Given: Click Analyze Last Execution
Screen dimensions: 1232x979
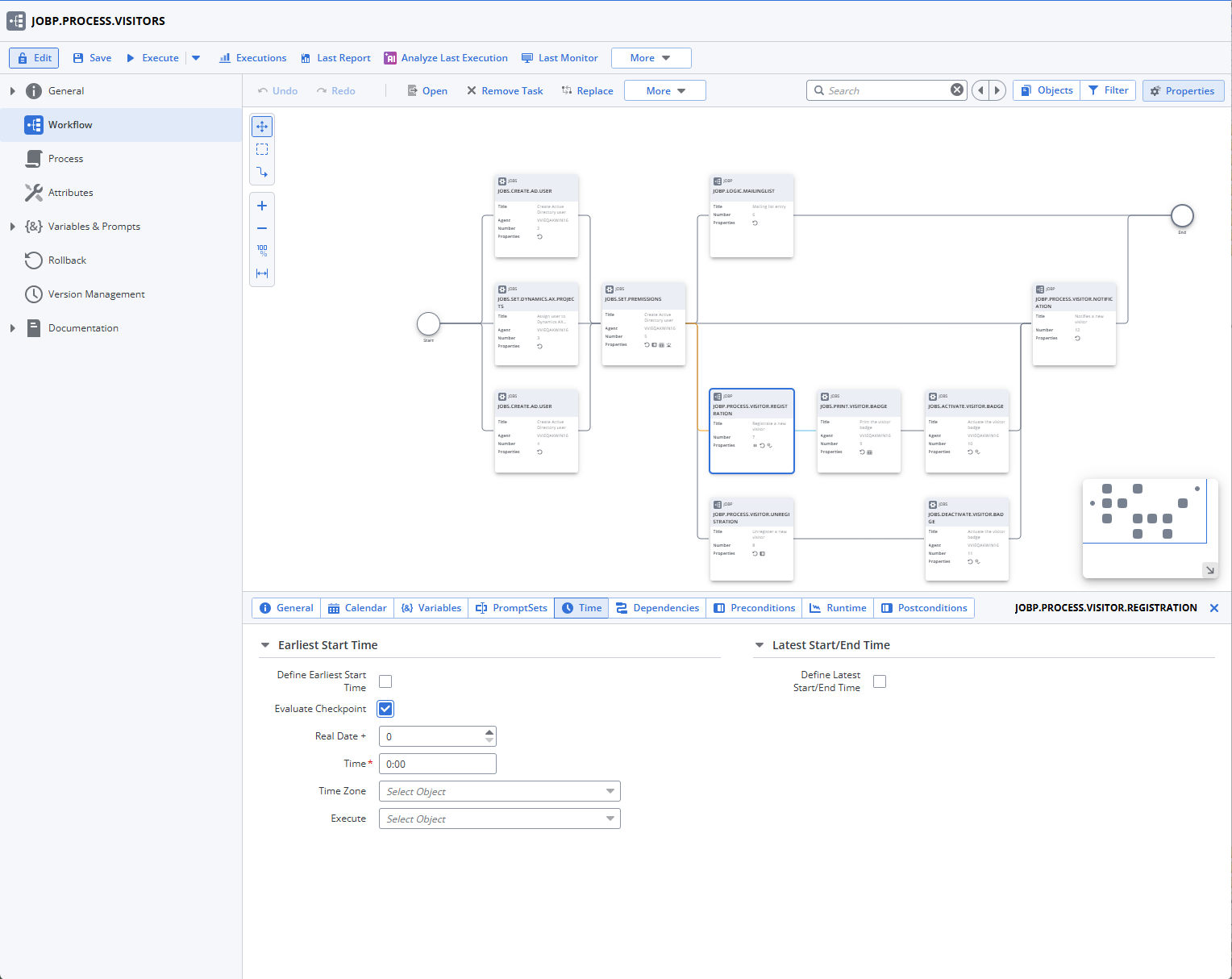Looking at the screenshot, I should point(446,58).
